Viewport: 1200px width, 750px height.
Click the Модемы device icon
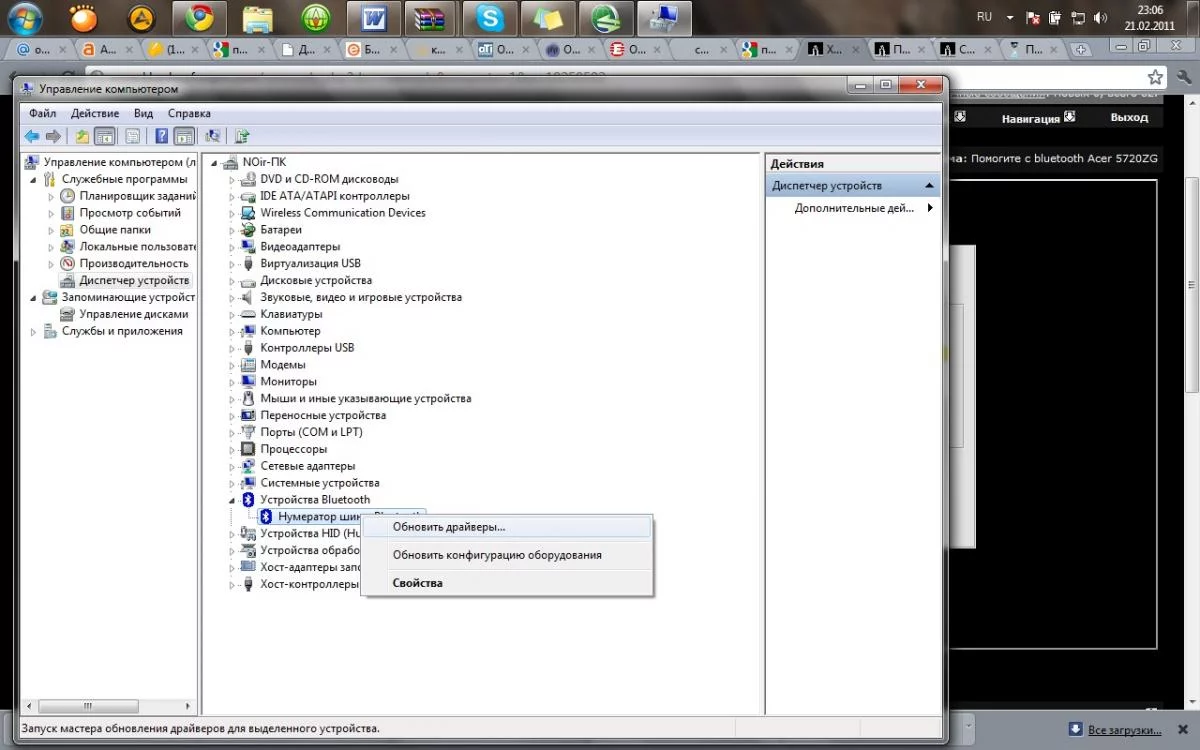click(249, 365)
